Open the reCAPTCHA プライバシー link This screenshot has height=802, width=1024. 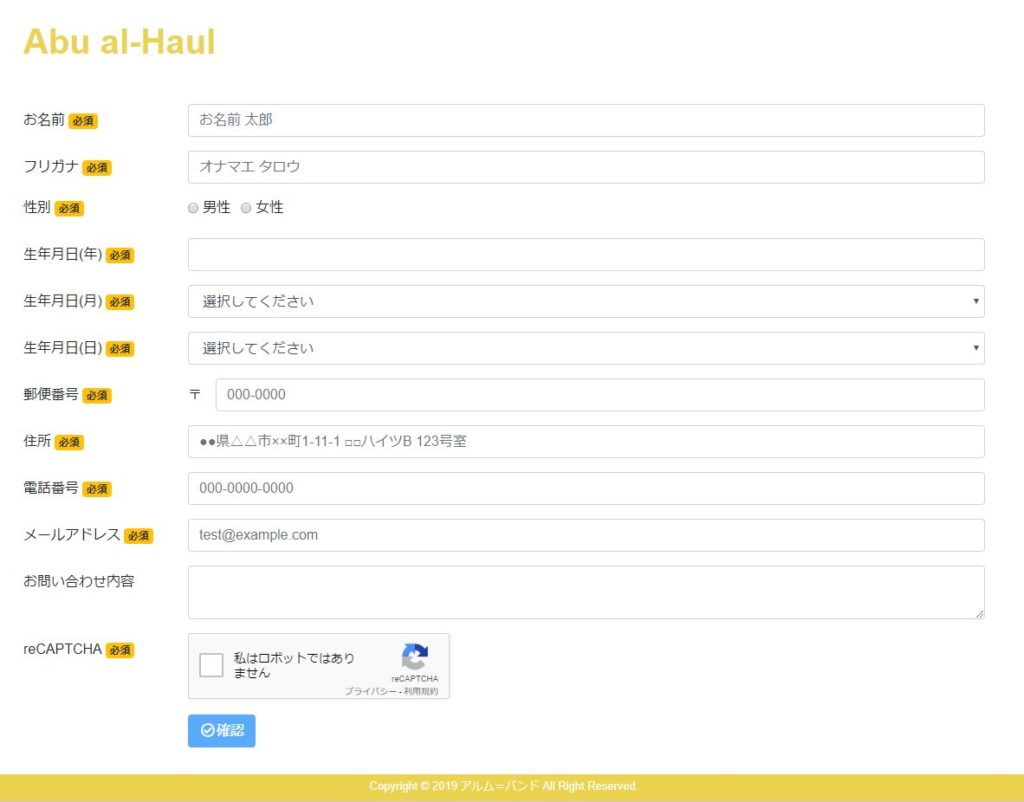coord(370,691)
